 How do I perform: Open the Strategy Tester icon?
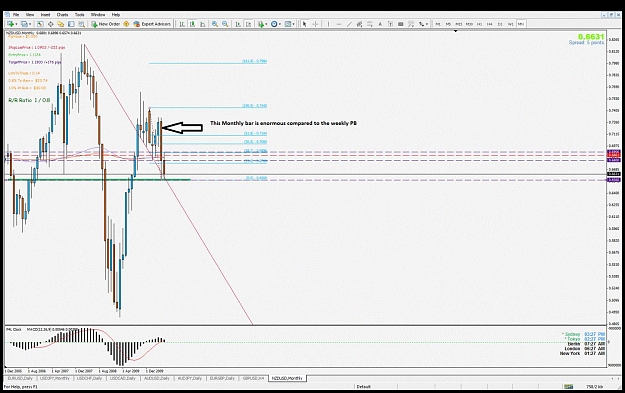click(81, 24)
